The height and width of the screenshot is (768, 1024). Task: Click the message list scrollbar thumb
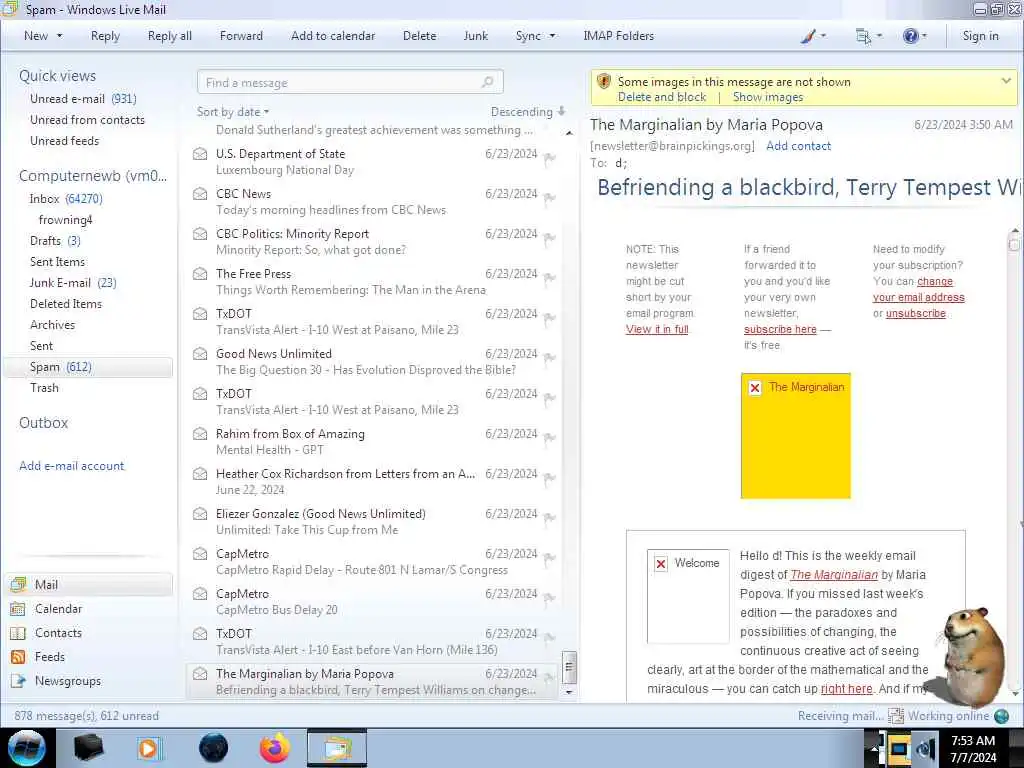(x=569, y=667)
